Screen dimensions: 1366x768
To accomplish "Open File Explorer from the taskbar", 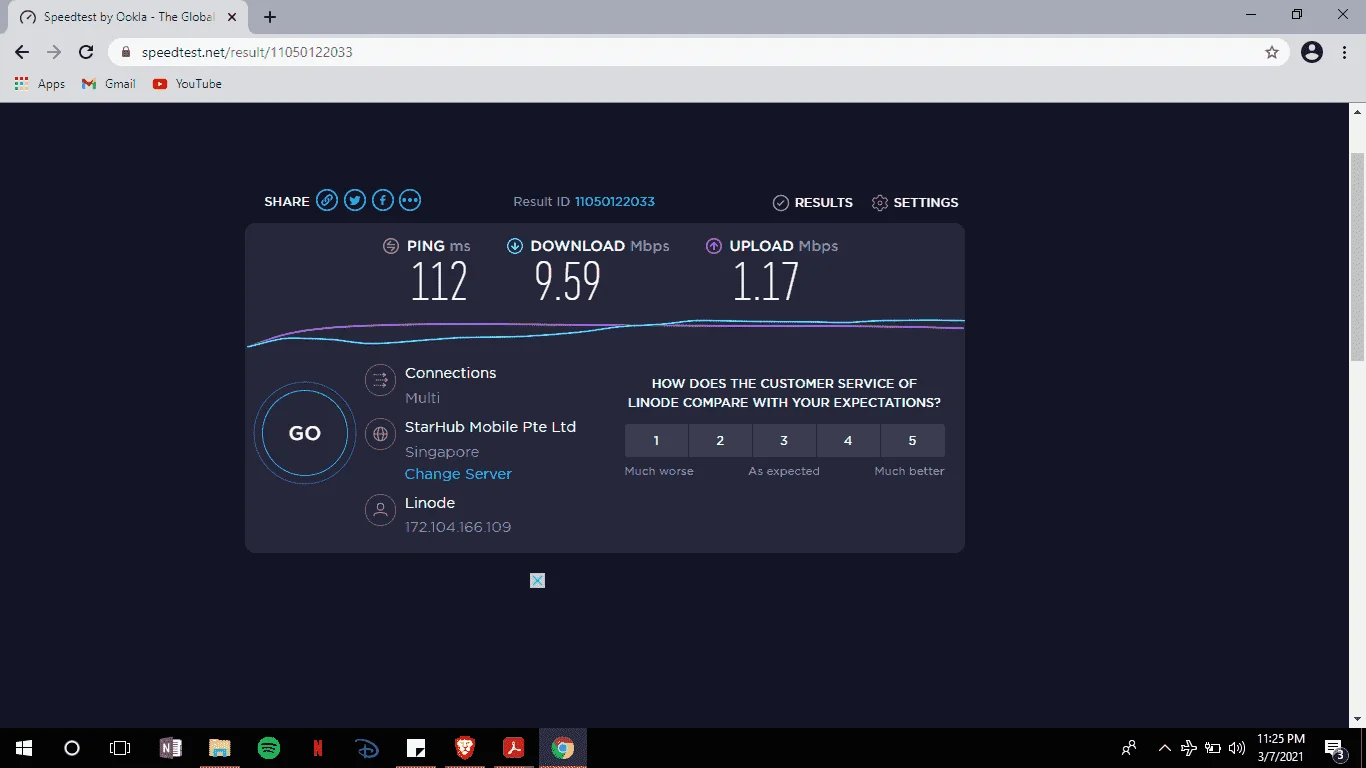I will 220,748.
